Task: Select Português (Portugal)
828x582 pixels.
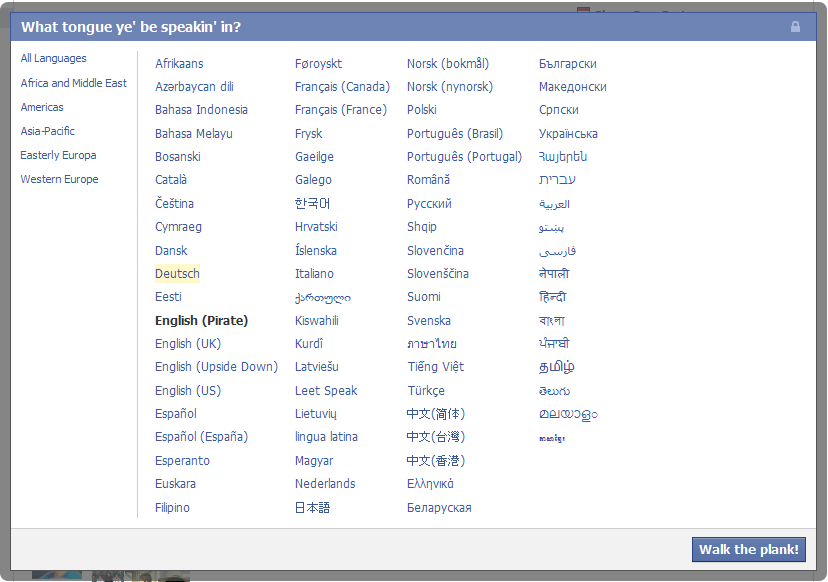Action: [464, 157]
